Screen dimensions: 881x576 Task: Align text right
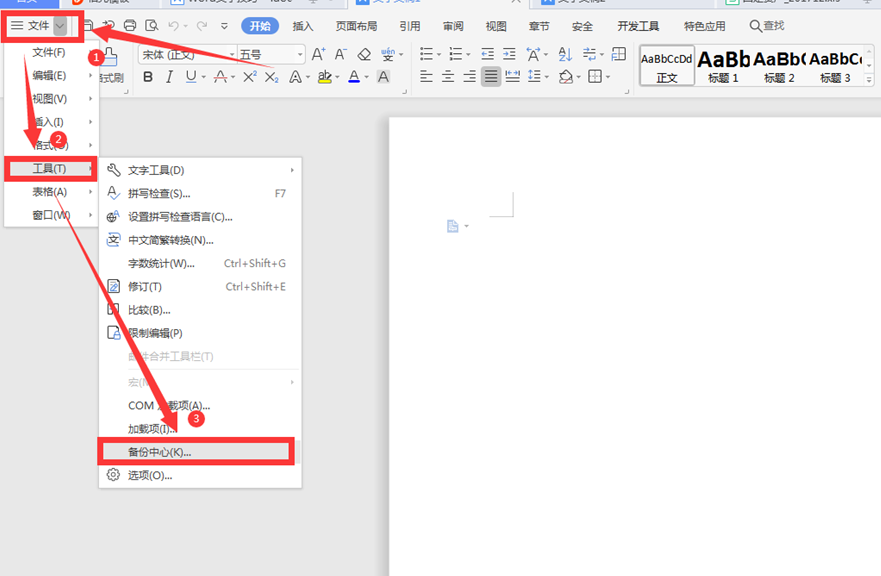pyautogui.click(x=469, y=76)
